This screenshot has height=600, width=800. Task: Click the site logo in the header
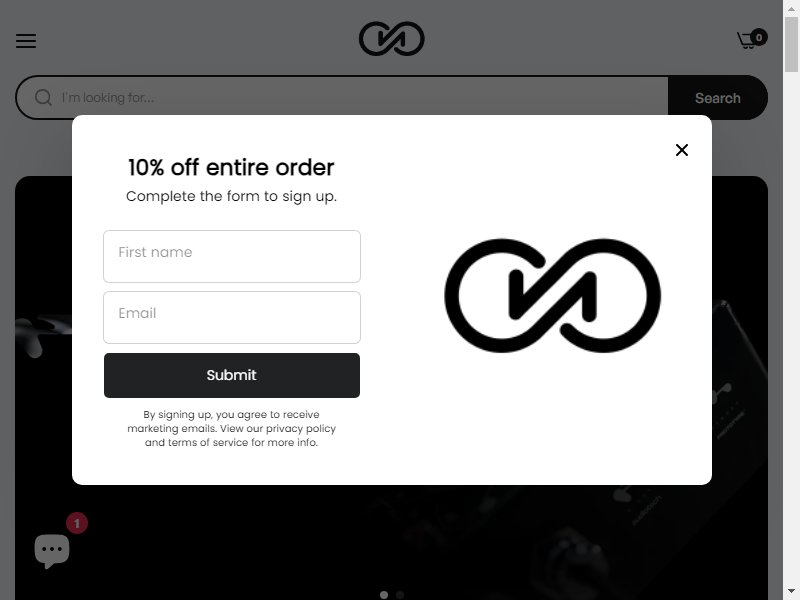[391, 39]
